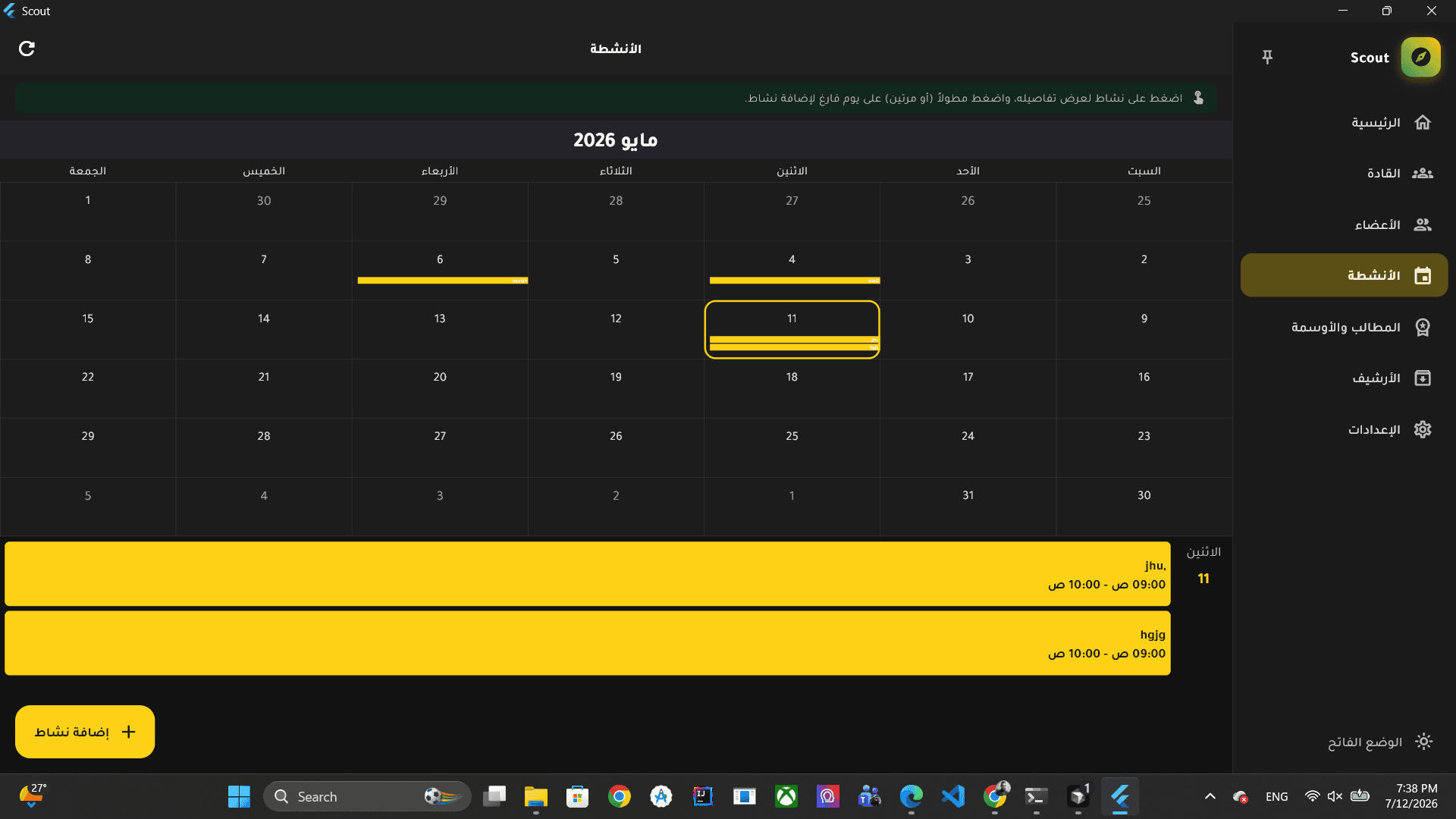This screenshot has width=1456, height=819.
Task: Select الأنشطة activities in the sidebar
Action: coord(1344,275)
